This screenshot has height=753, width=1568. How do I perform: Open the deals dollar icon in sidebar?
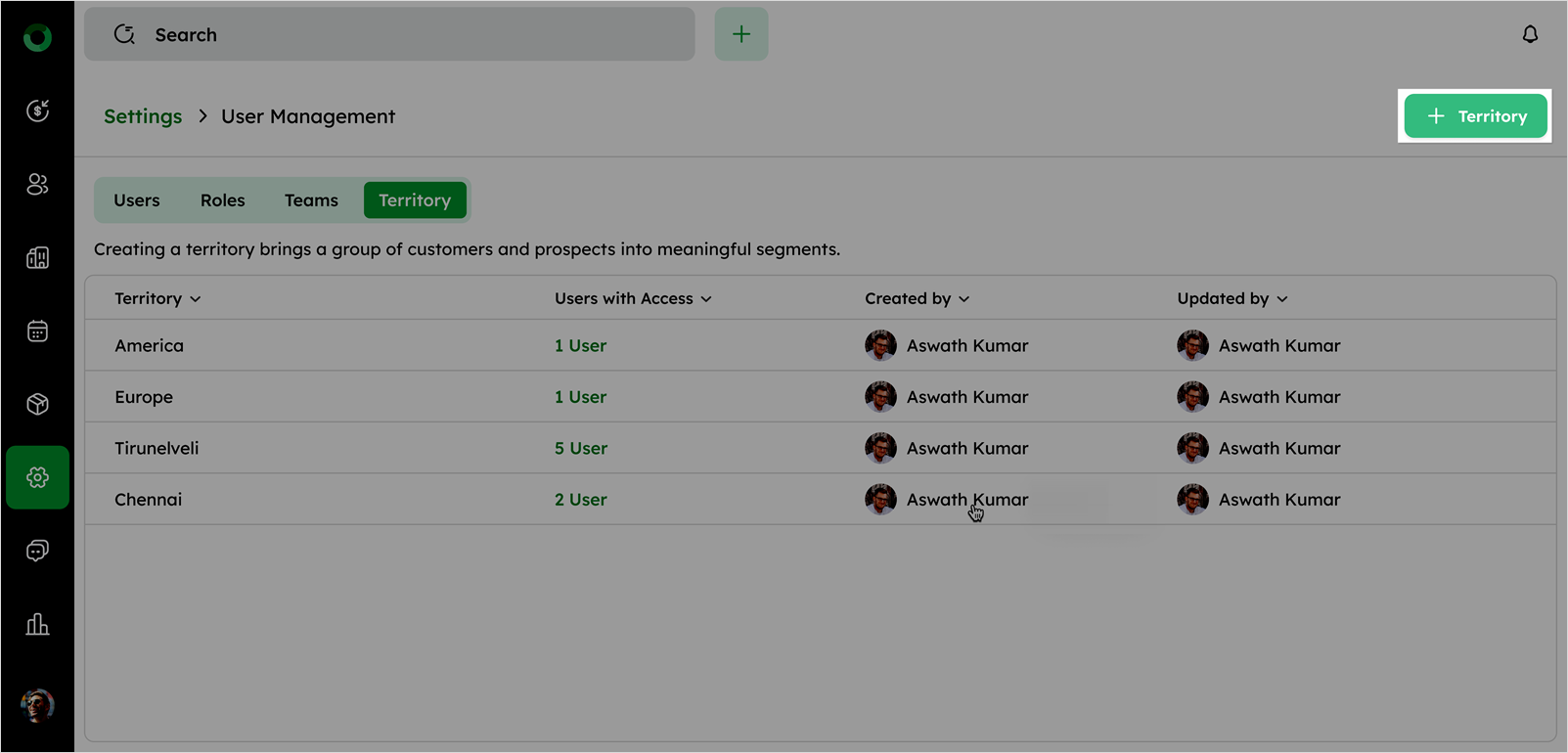pos(37,111)
